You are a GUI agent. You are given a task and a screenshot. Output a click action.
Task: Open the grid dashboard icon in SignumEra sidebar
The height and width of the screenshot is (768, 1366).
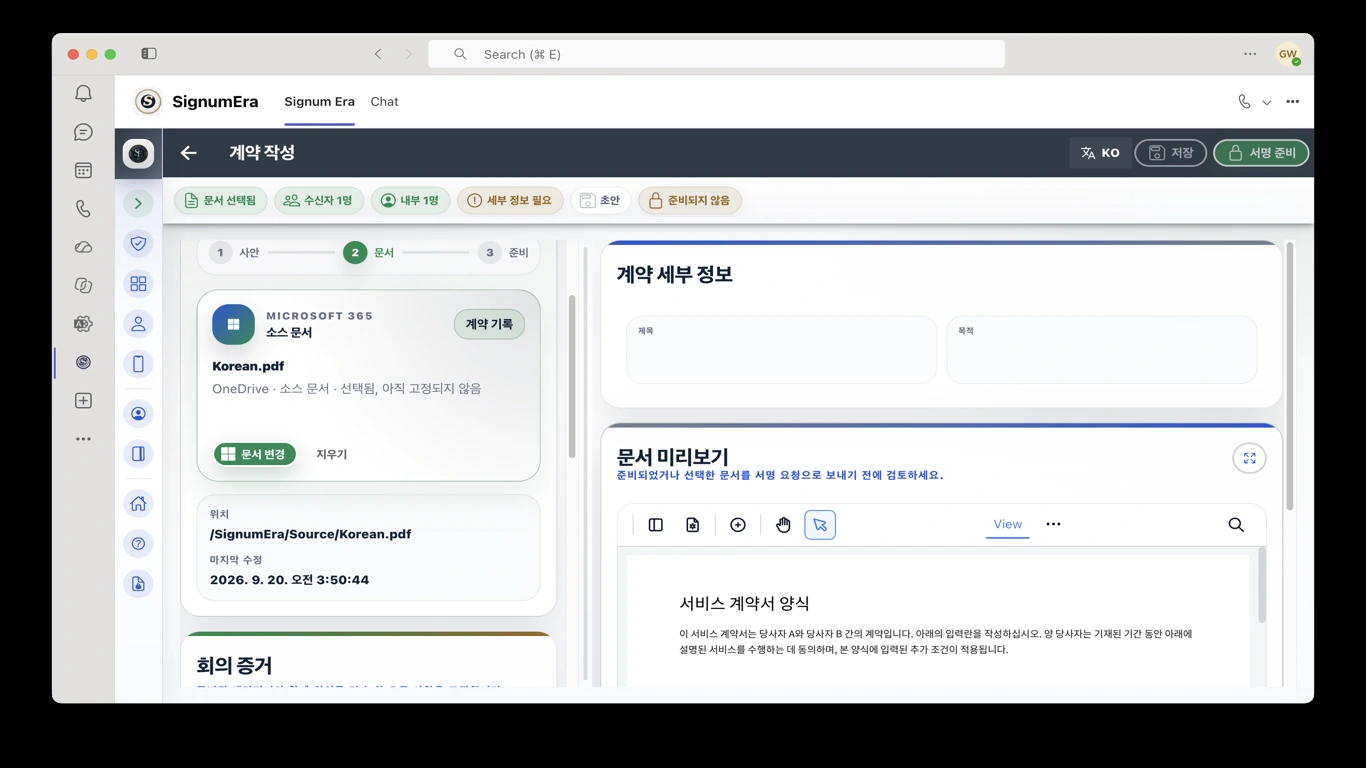tap(138, 284)
